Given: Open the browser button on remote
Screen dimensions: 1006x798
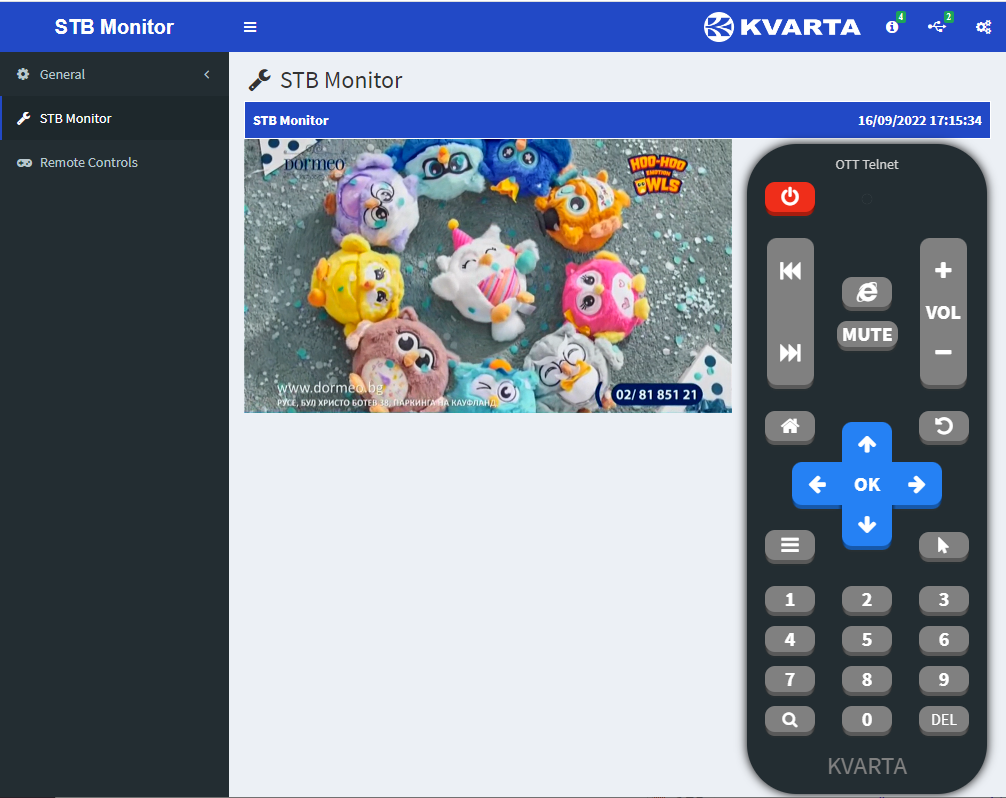Looking at the screenshot, I should pyautogui.click(x=867, y=293).
